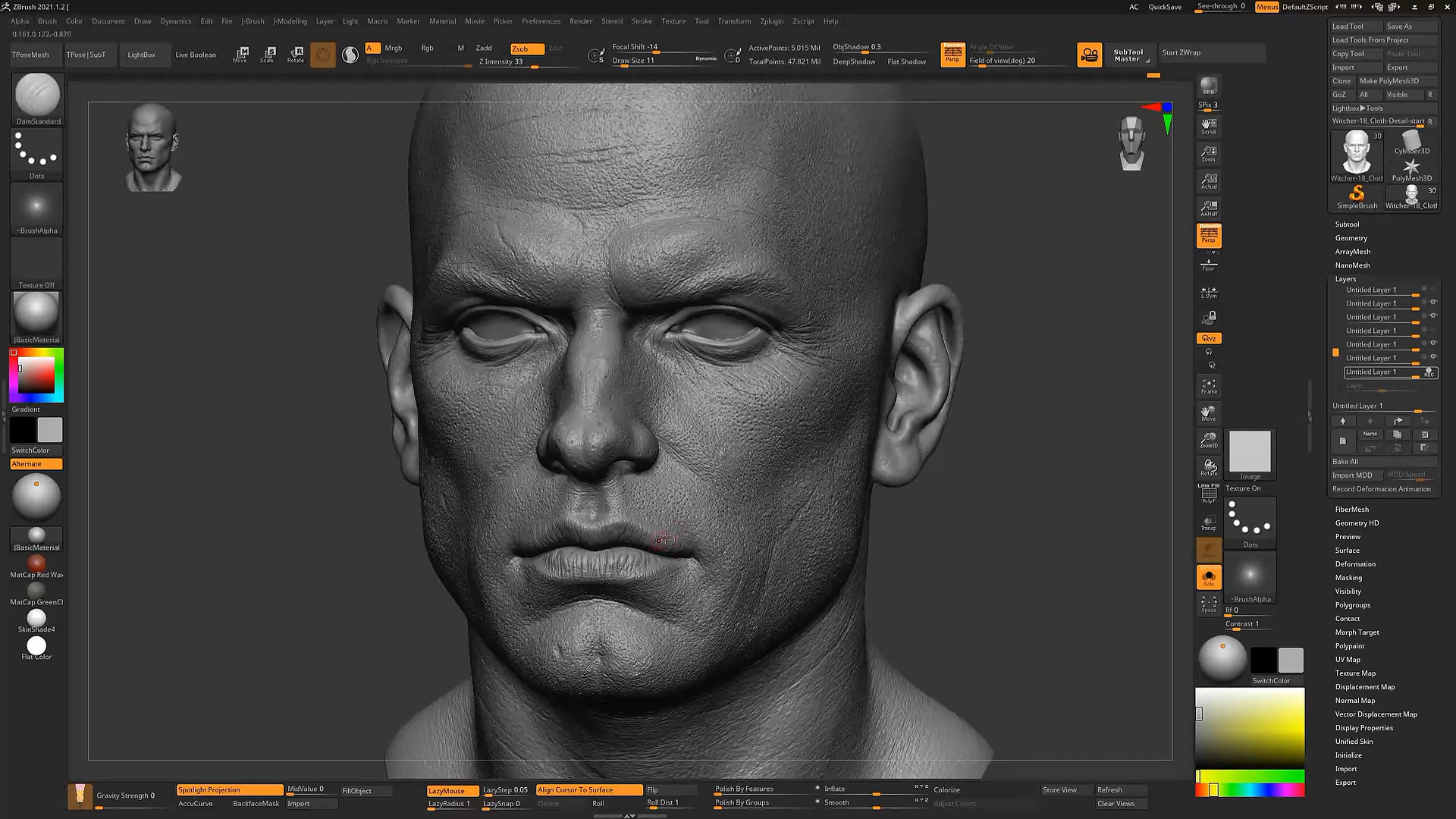The image size is (1456, 819).
Task: Click the Make PolyMesh3D button
Action: 1389,81
